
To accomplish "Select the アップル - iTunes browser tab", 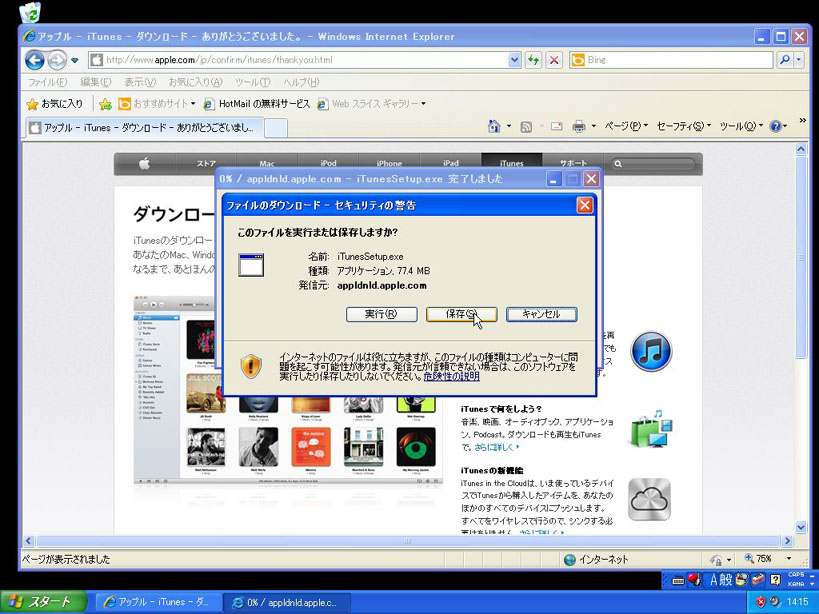I will coord(145,127).
